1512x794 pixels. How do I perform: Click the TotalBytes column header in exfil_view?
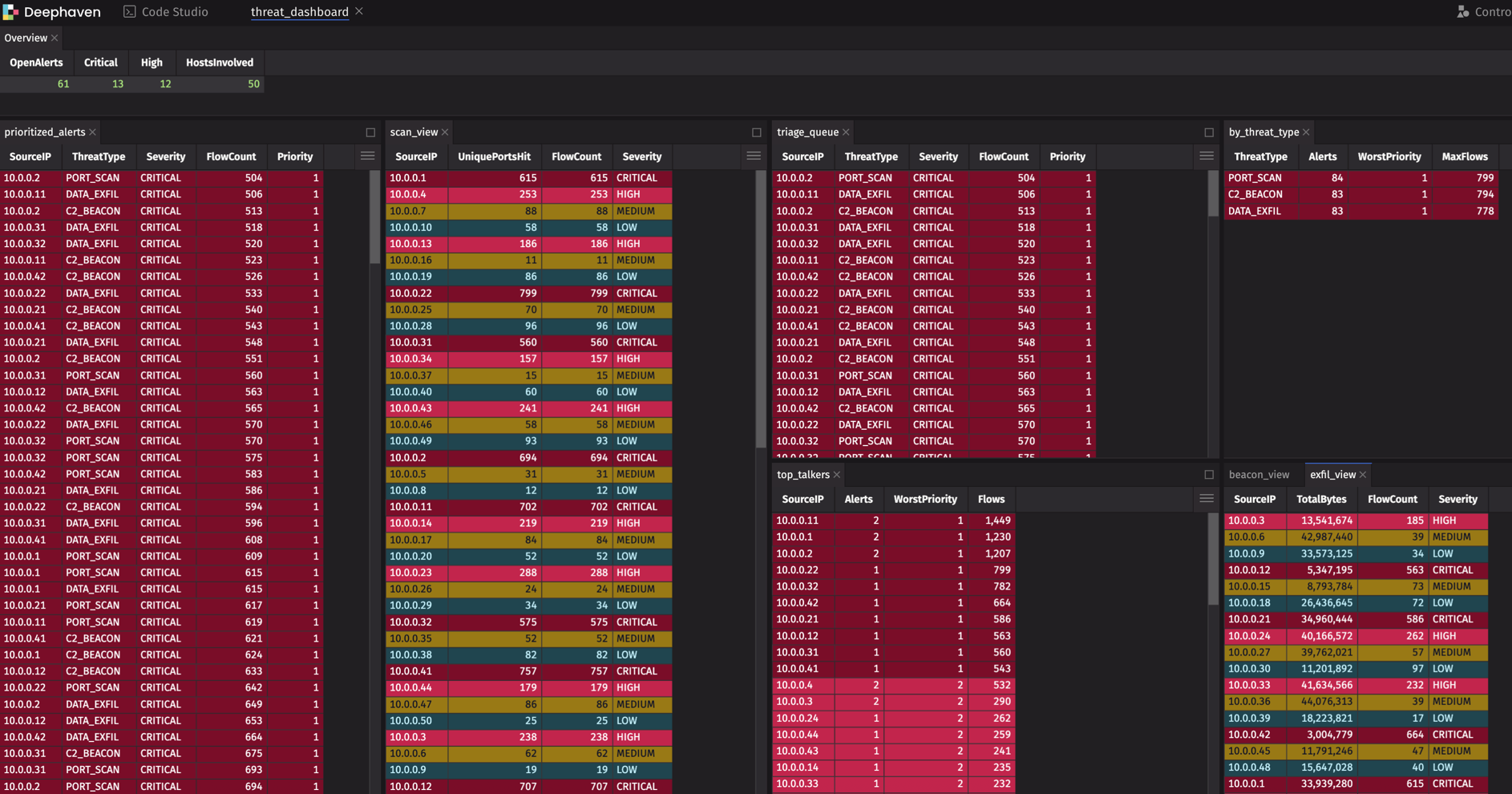(x=1321, y=499)
